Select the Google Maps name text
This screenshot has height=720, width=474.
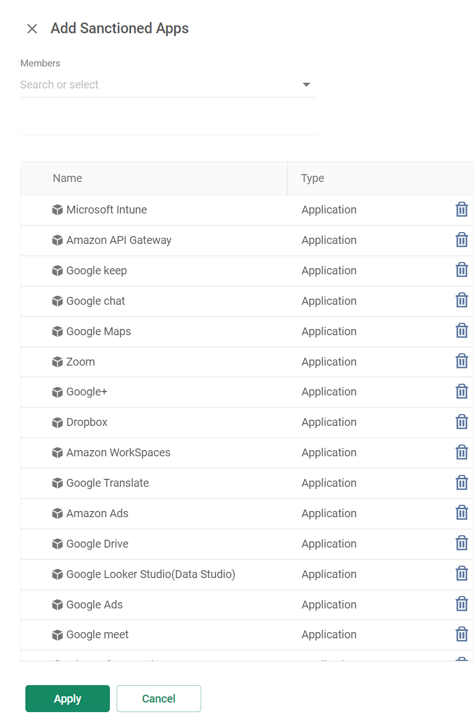(x=98, y=331)
